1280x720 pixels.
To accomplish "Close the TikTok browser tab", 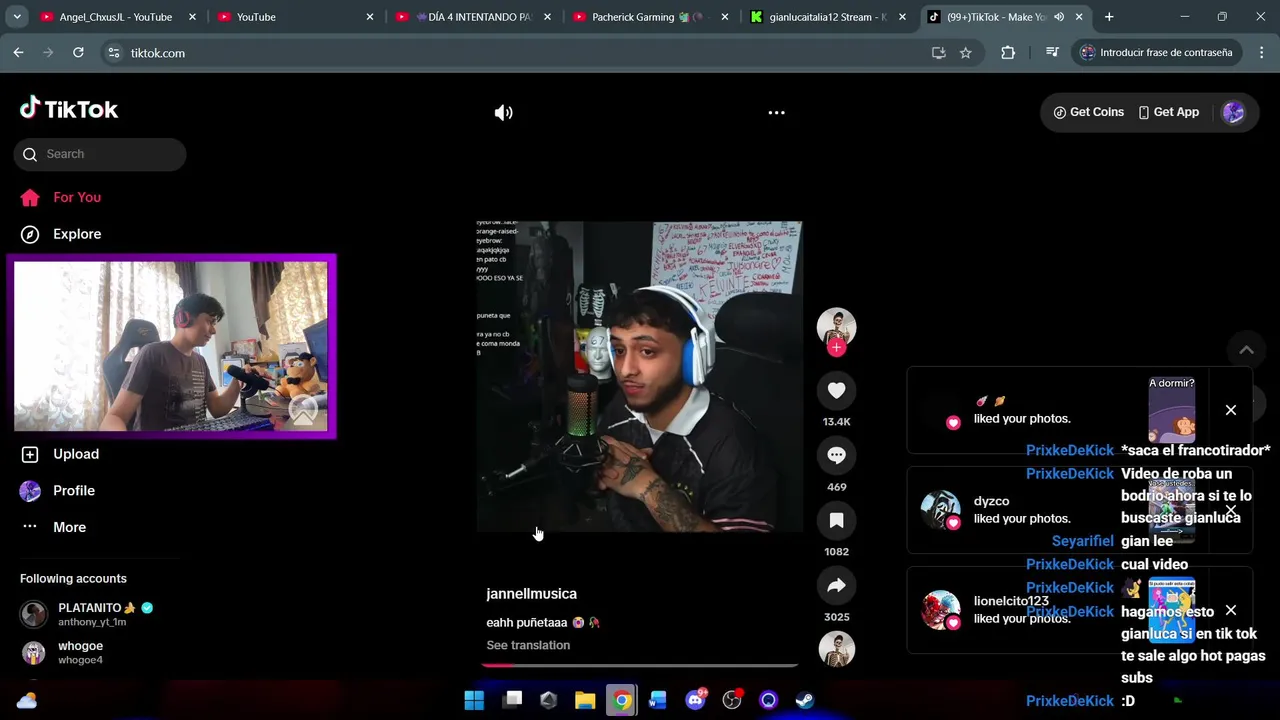I will tap(1079, 17).
